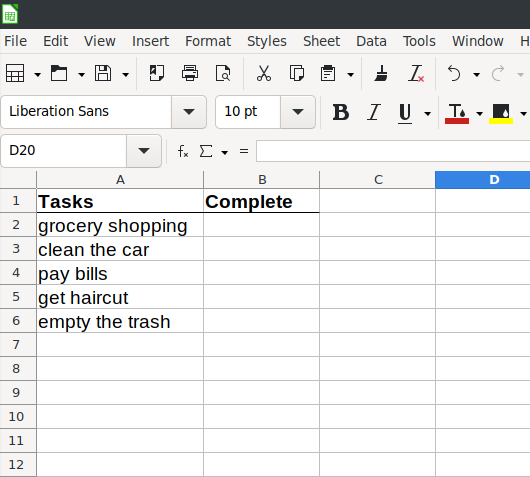Click the Copy icon
The image size is (530, 477).
click(x=296, y=73)
